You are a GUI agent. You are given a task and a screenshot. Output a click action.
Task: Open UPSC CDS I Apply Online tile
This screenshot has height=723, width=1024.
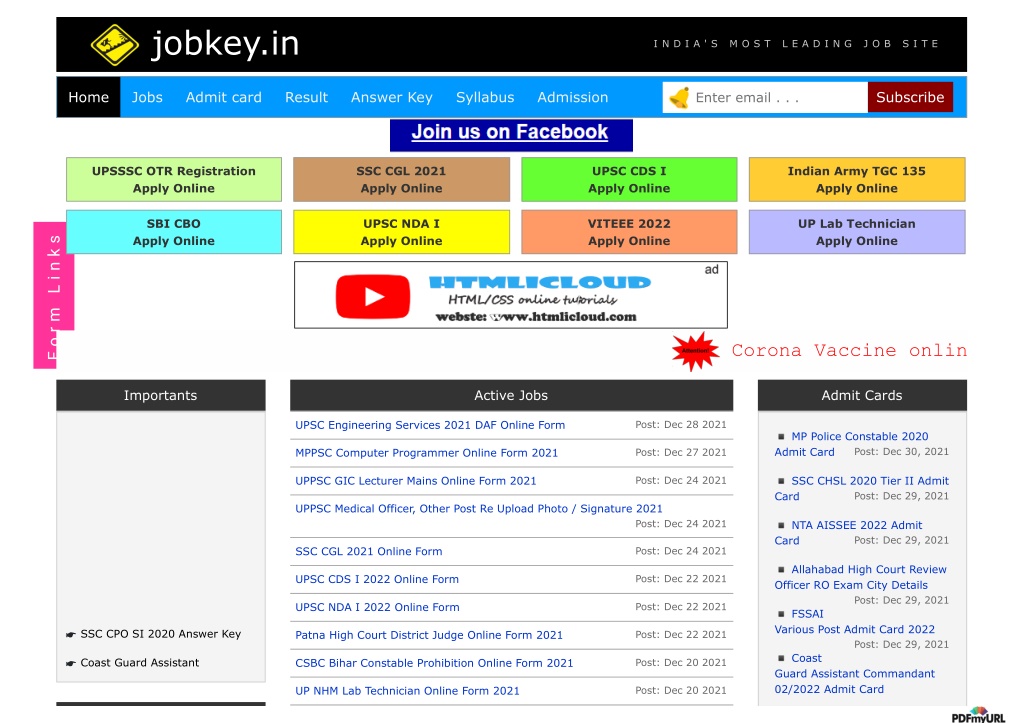point(629,180)
